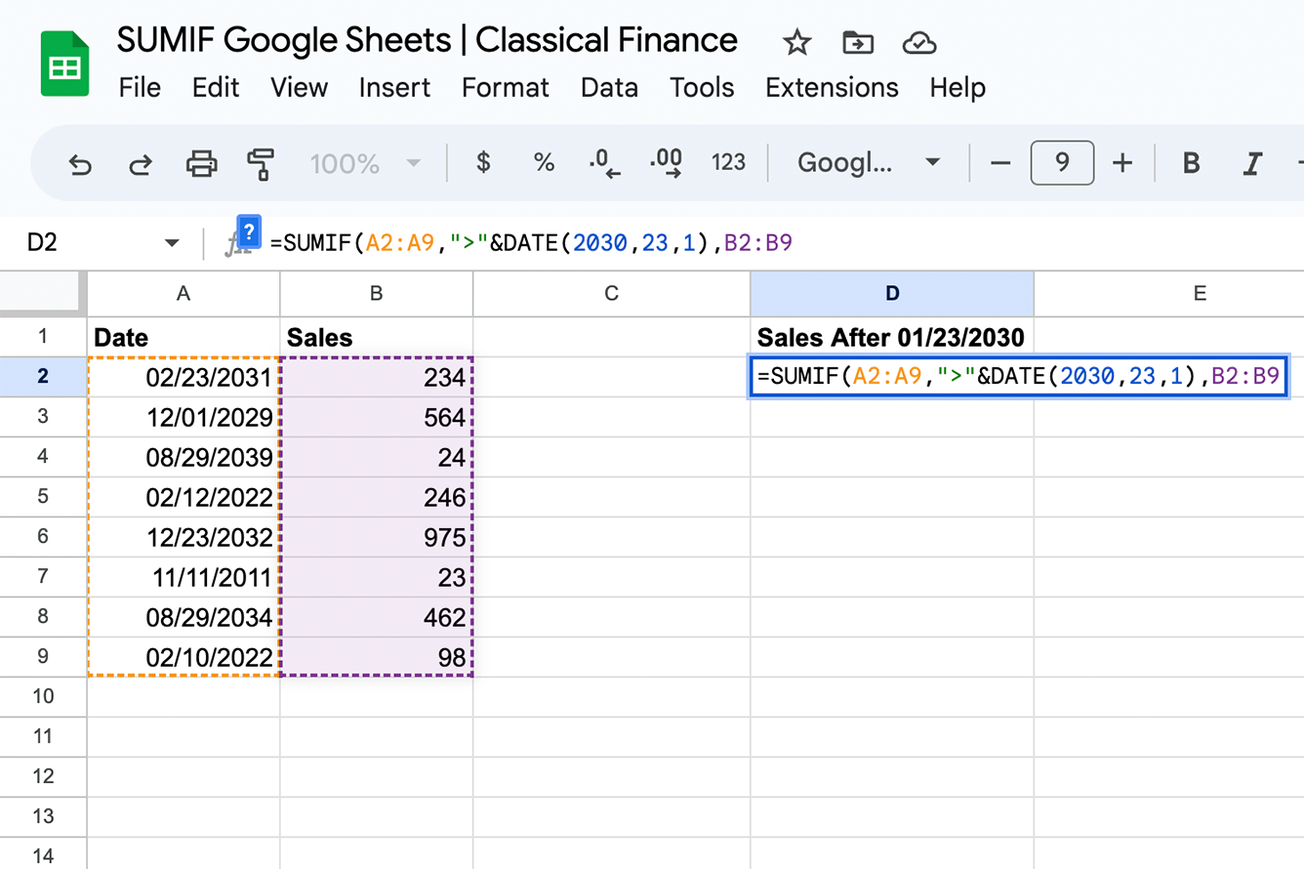Viewport: 1304px width, 869px height.
Task: Click the Undo icon
Action: pyautogui.click(x=81, y=162)
